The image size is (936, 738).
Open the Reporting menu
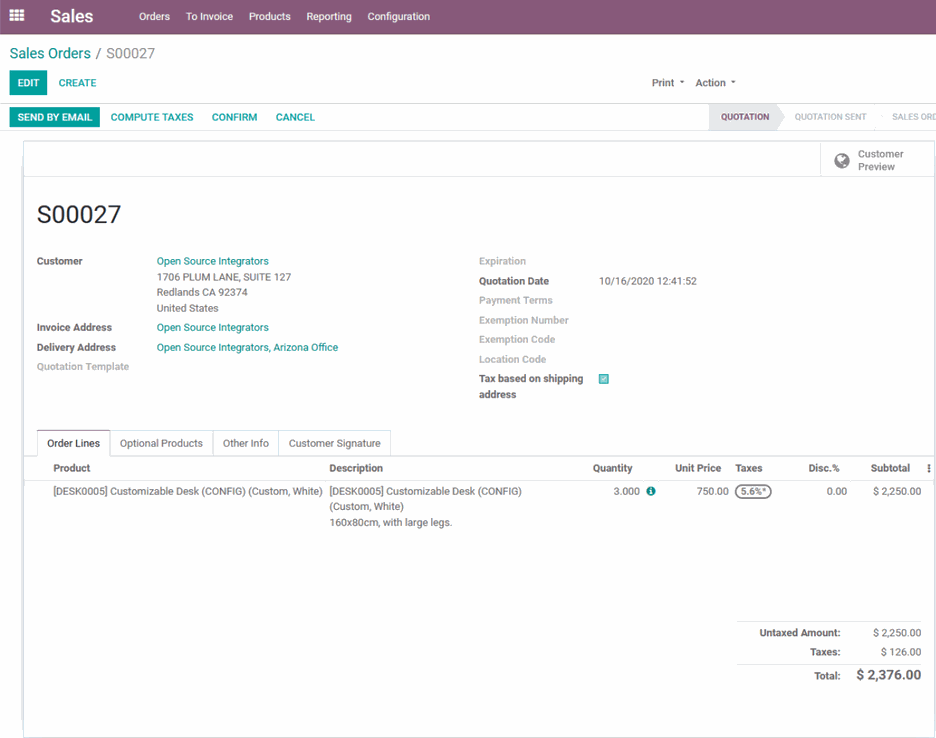tap(329, 17)
